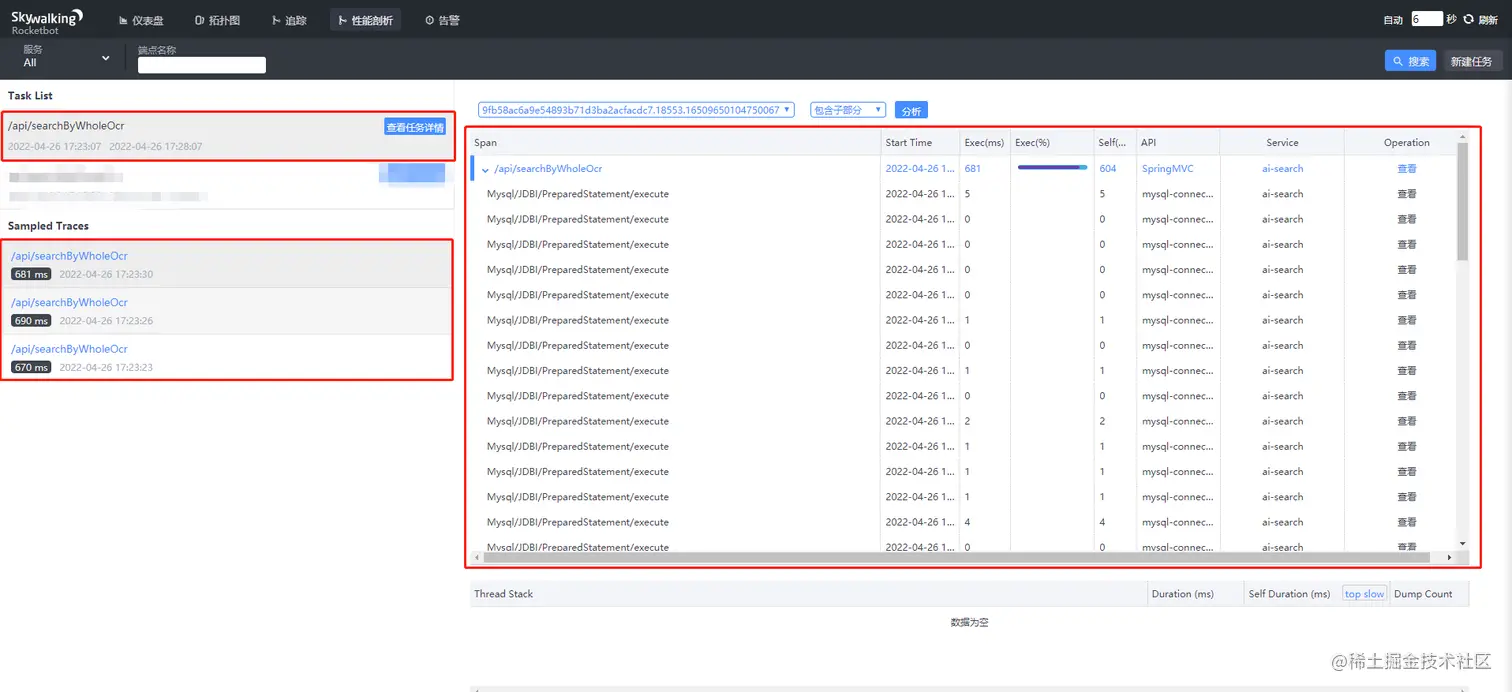This screenshot has height=692, width=1512.
Task: Switch to the 拓扑图 topology tab
Action: (x=217, y=20)
